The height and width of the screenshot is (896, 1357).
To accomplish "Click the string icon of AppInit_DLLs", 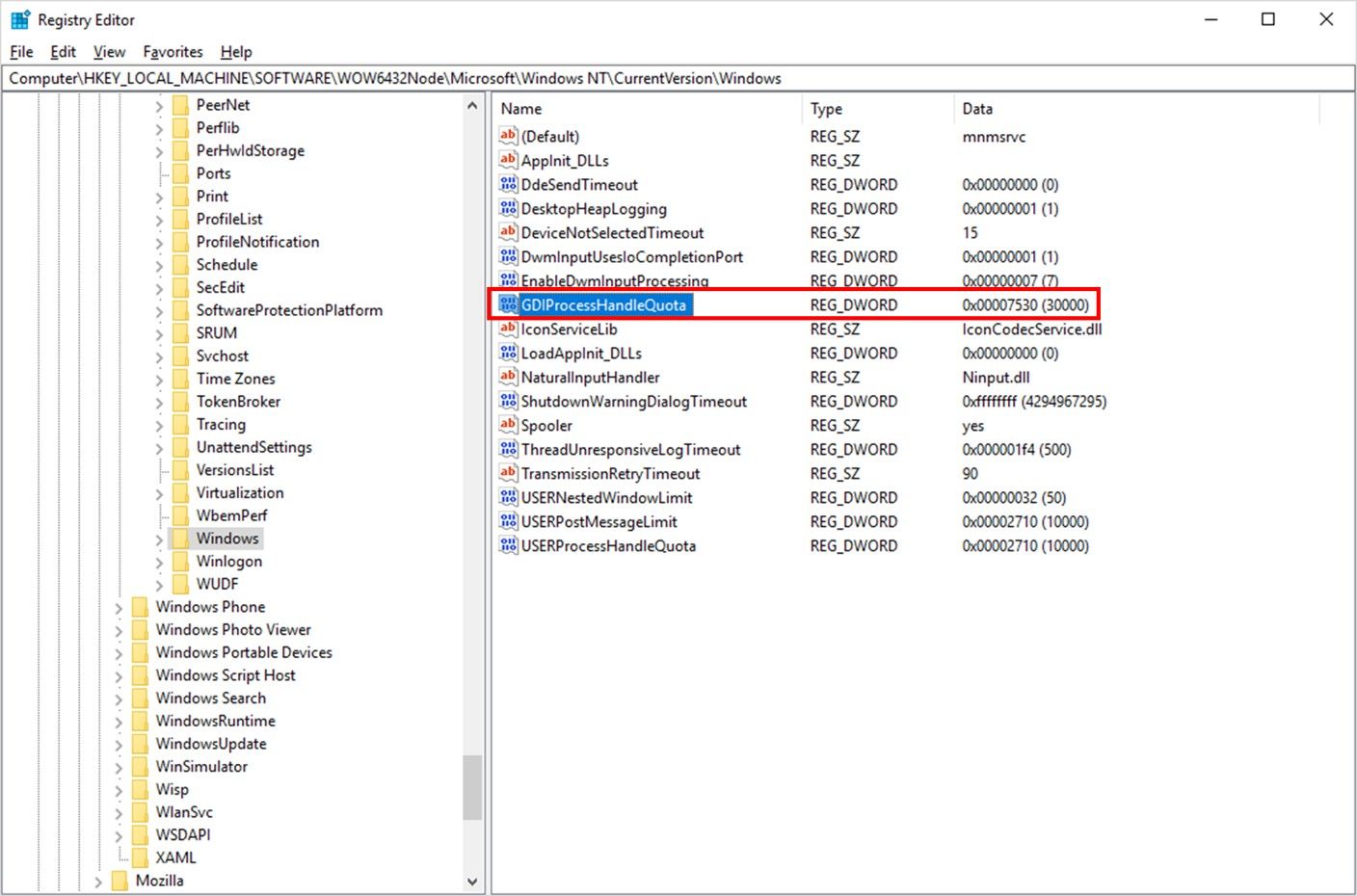I will coord(508,160).
